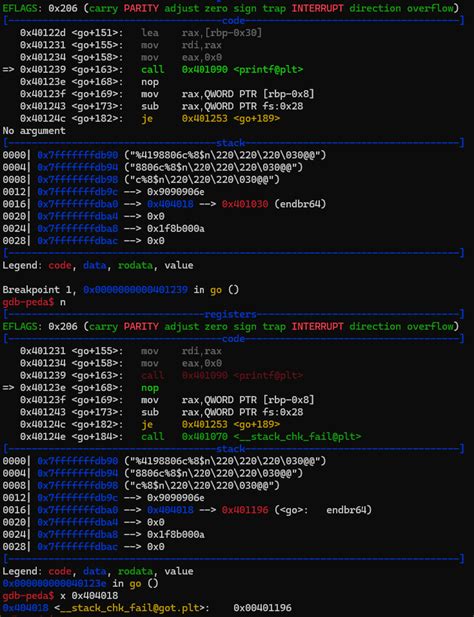Click the "No argument" message line

click(x=34, y=131)
